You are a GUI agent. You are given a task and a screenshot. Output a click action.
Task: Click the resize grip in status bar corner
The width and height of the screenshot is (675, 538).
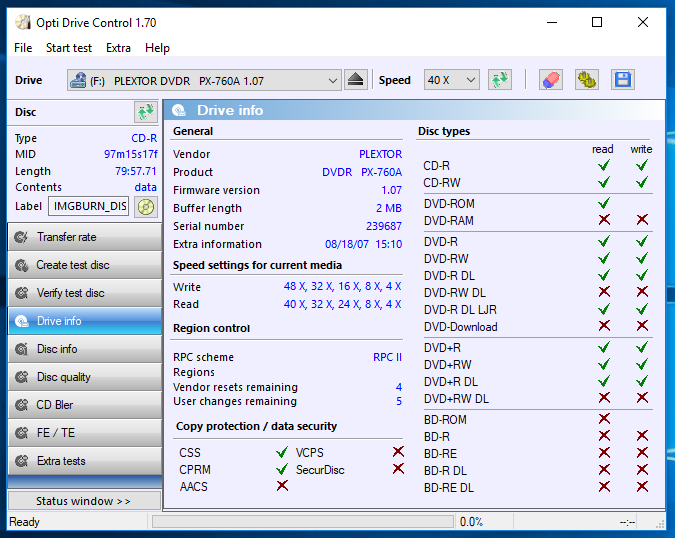(660, 524)
